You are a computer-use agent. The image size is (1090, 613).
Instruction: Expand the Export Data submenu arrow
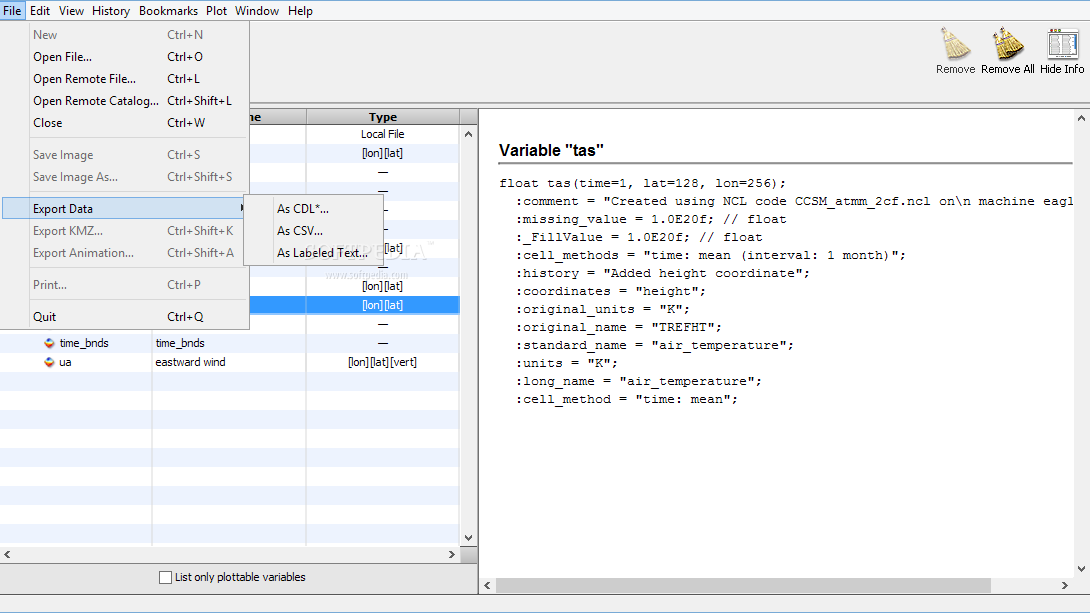(x=242, y=208)
